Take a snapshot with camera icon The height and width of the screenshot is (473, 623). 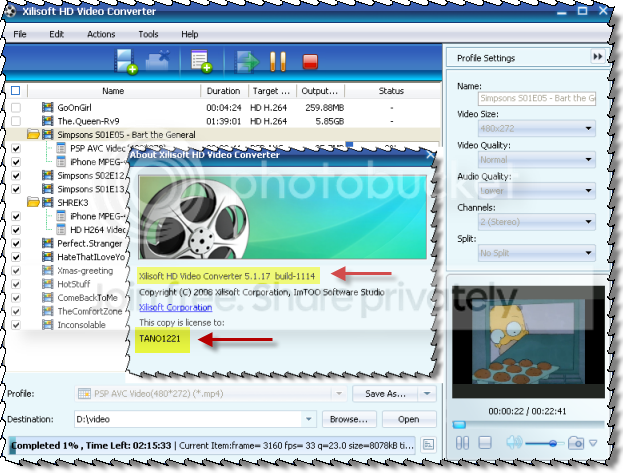[576, 442]
